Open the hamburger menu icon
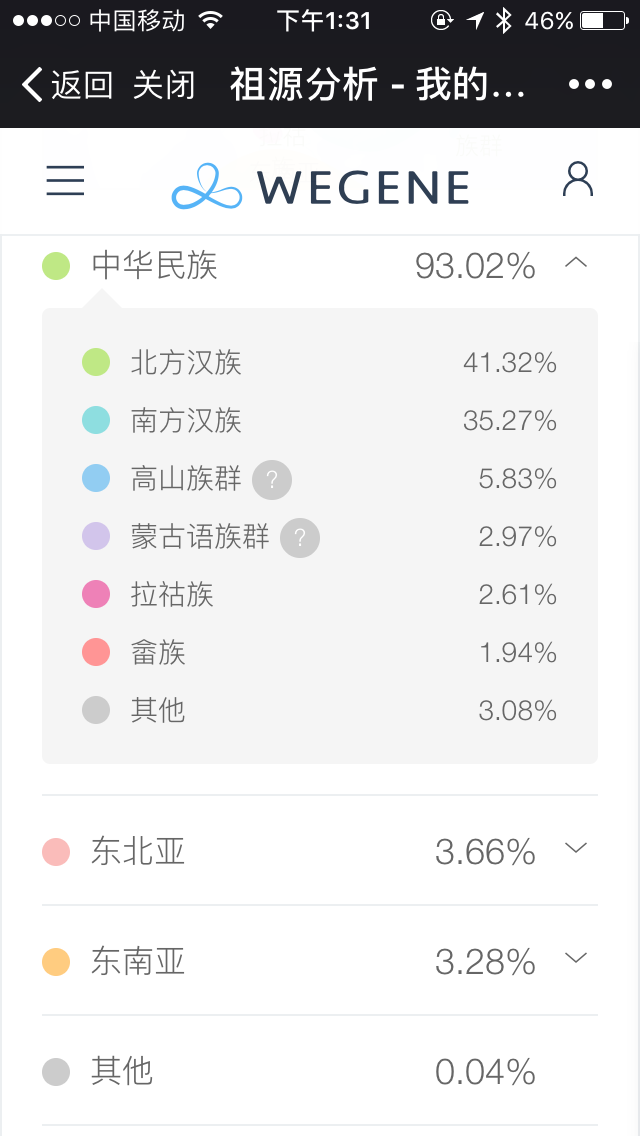Screen dimensions: 640x1136 click(x=65, y=180)
